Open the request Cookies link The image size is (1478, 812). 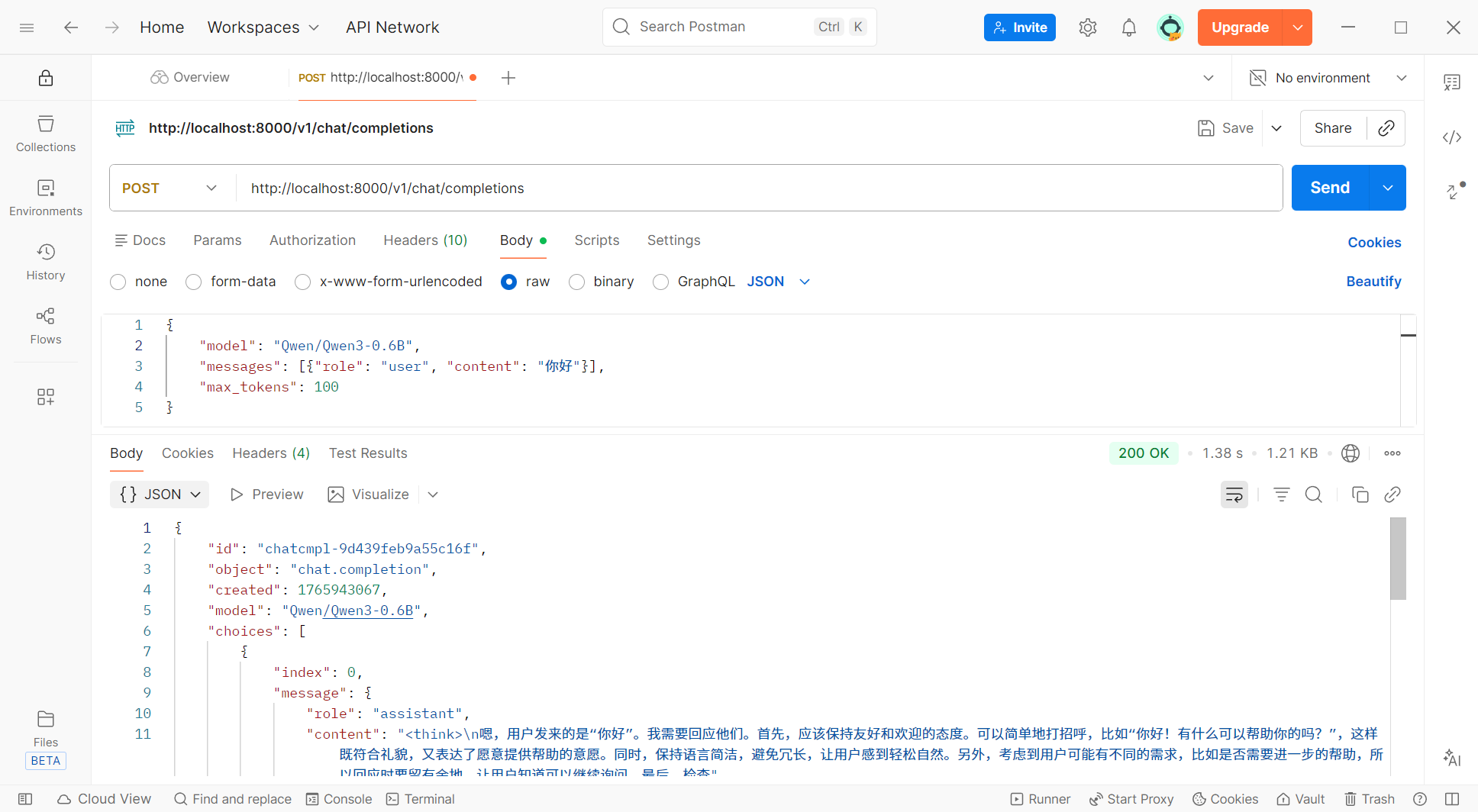pos(1374,243)
